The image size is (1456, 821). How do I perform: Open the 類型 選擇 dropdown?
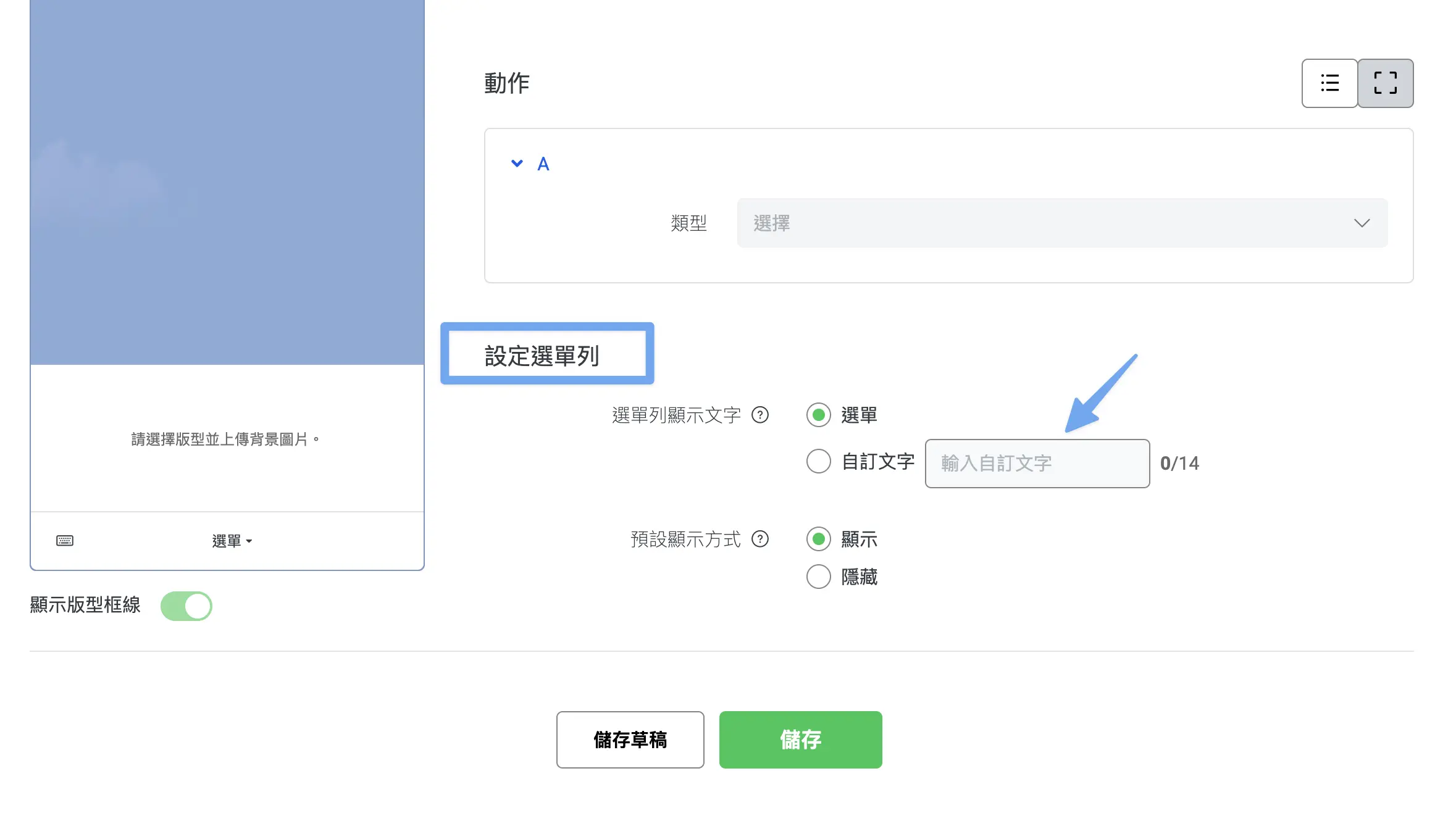[1062, 223]
